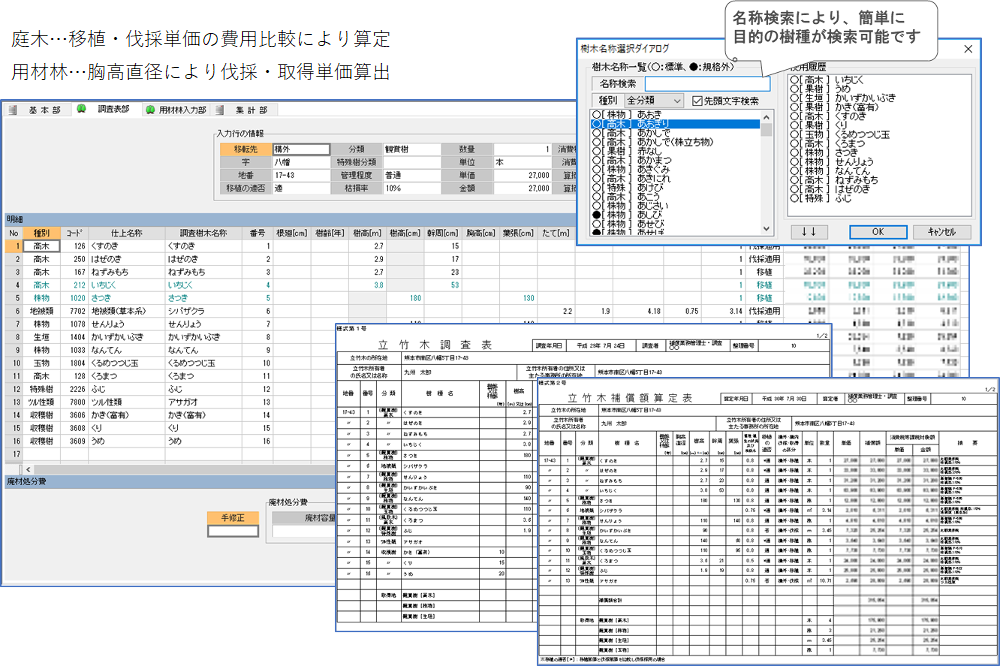The image size is (1000, 666).
Task: Close the 樹木名称選択 dialog
Action: click(x=968, y=48)
